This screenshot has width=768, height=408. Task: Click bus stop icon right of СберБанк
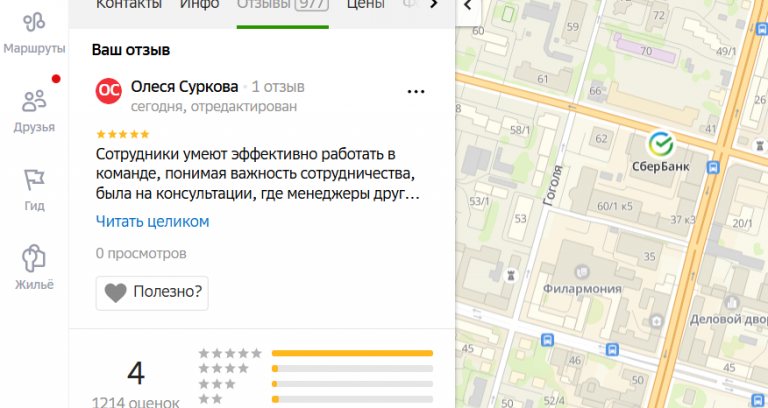point(713,168)
